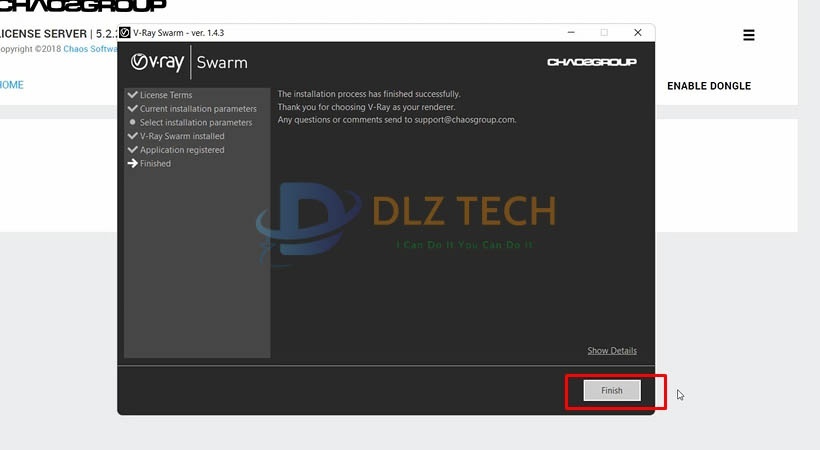Select the Current installation parameters step

[x=198, y=109]
